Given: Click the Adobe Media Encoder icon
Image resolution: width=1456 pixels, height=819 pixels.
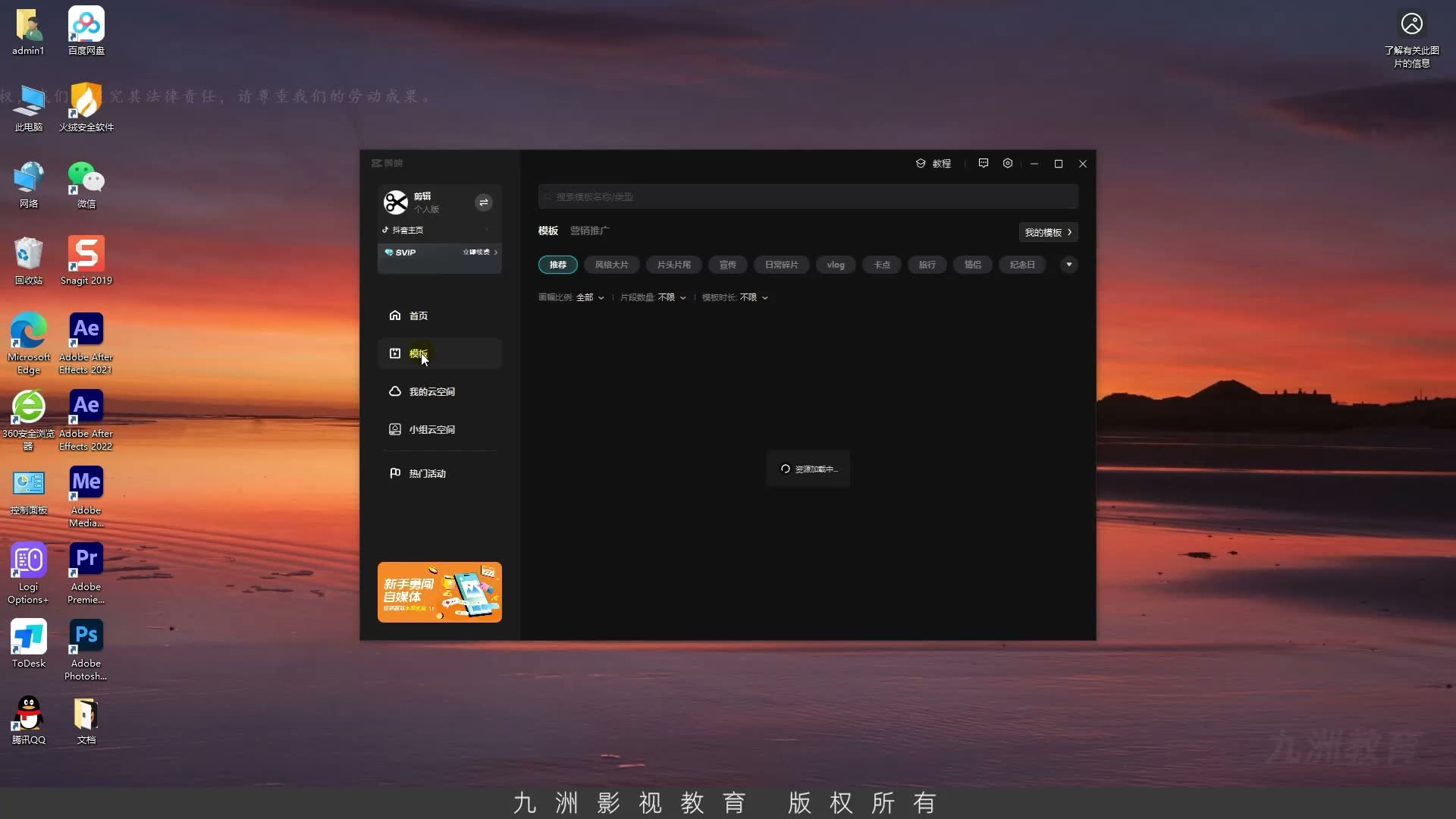Looking at the screenshot, I should (86, 497).
